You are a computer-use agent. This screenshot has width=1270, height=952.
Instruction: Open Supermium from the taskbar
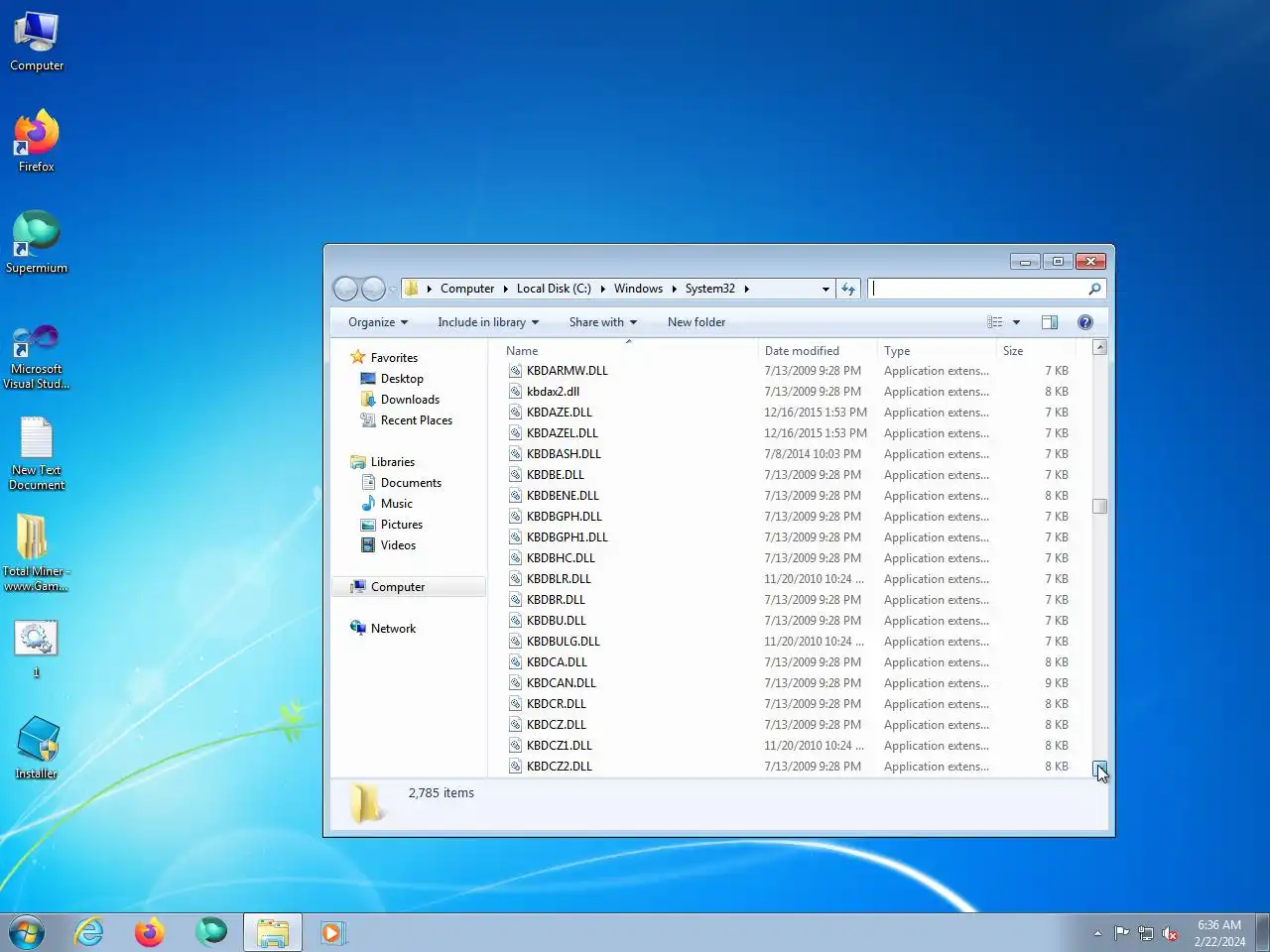tap(211, 932)
